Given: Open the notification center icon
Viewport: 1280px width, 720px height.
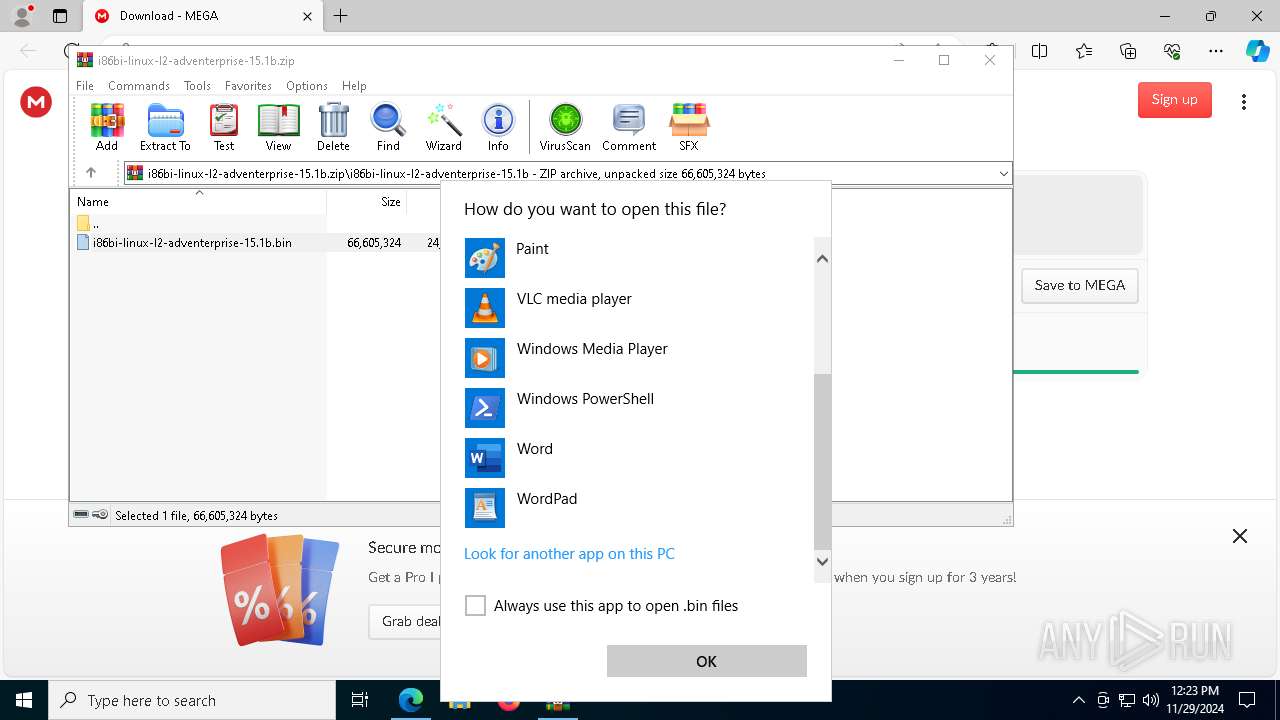Looking at the screenshot, I should [x=1247, y=700].
